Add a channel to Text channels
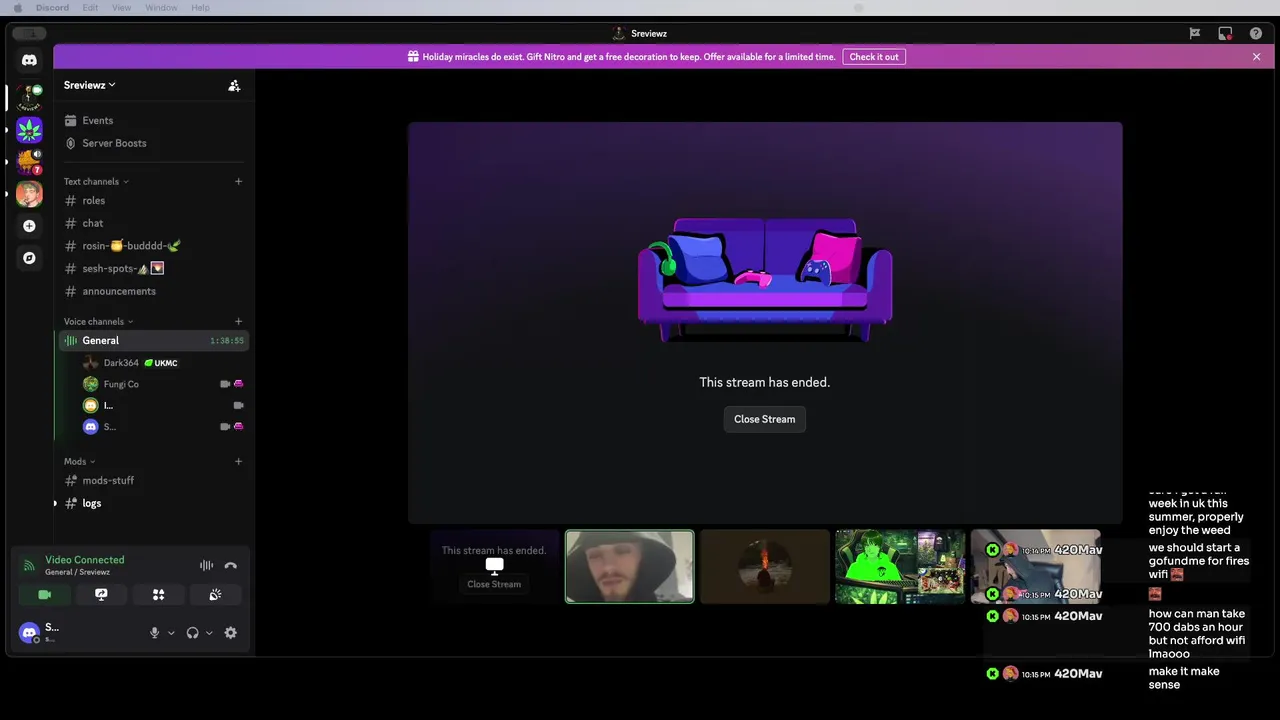The height and width of the screenshot is (720, 1280). coord(238,181)
